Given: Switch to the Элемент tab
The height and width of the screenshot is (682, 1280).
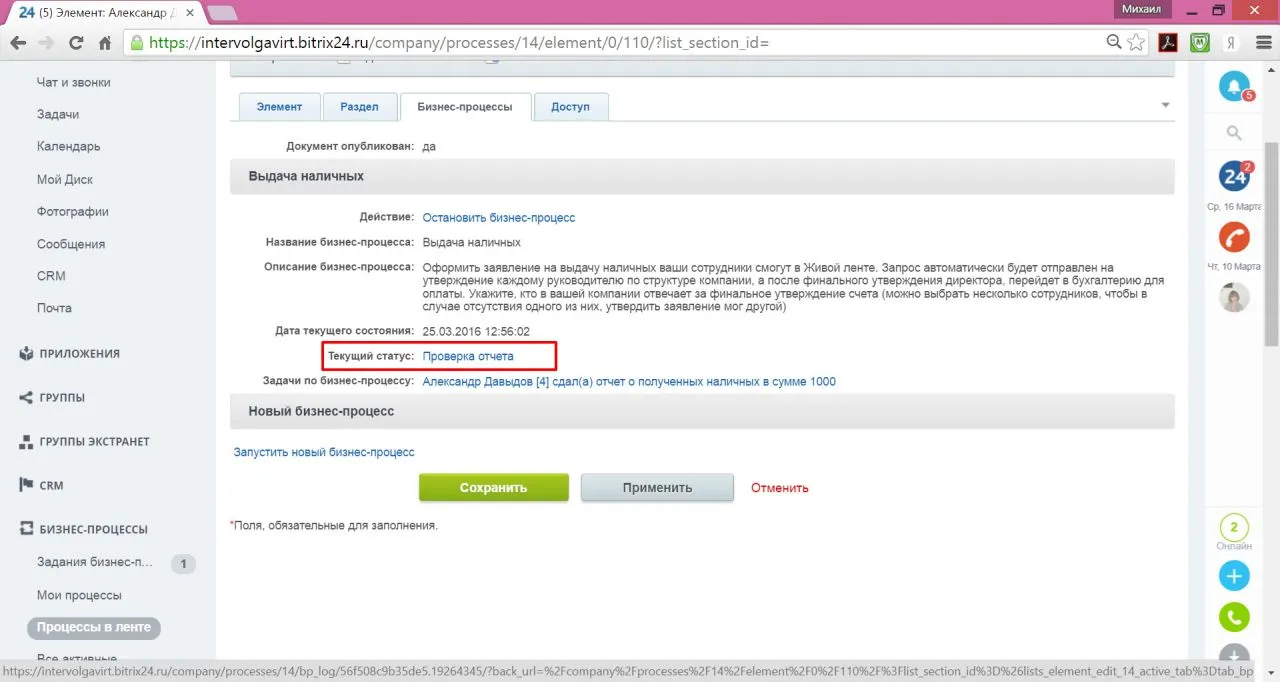Looking at the screenshot, I should click(280, 107).
